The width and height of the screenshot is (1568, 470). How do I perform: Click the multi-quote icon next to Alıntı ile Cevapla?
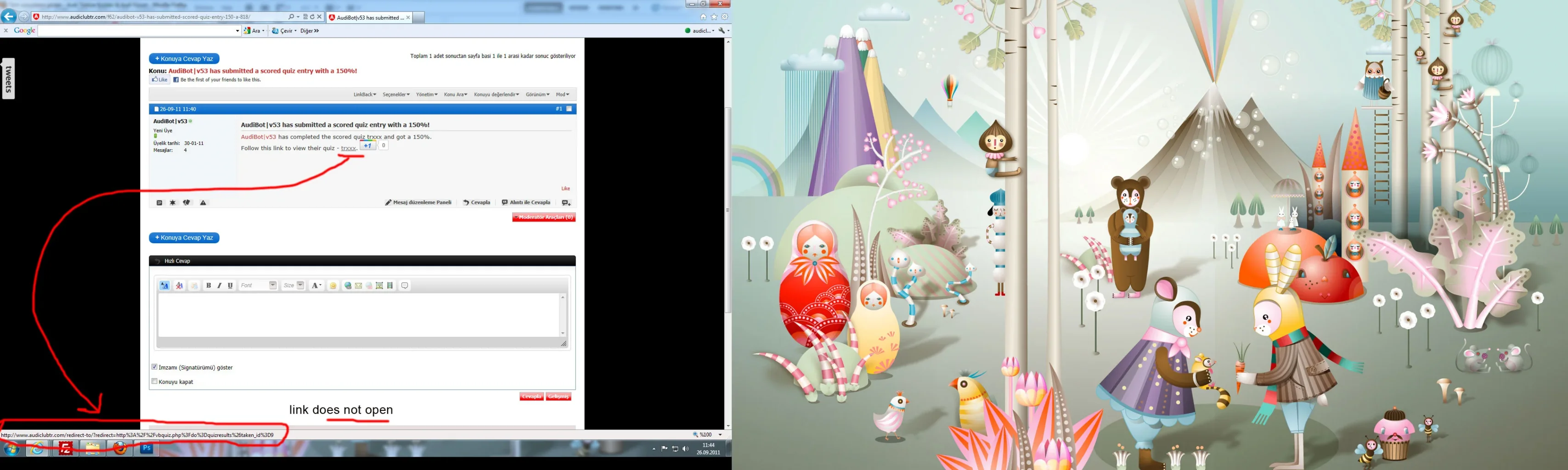(566, 203)
